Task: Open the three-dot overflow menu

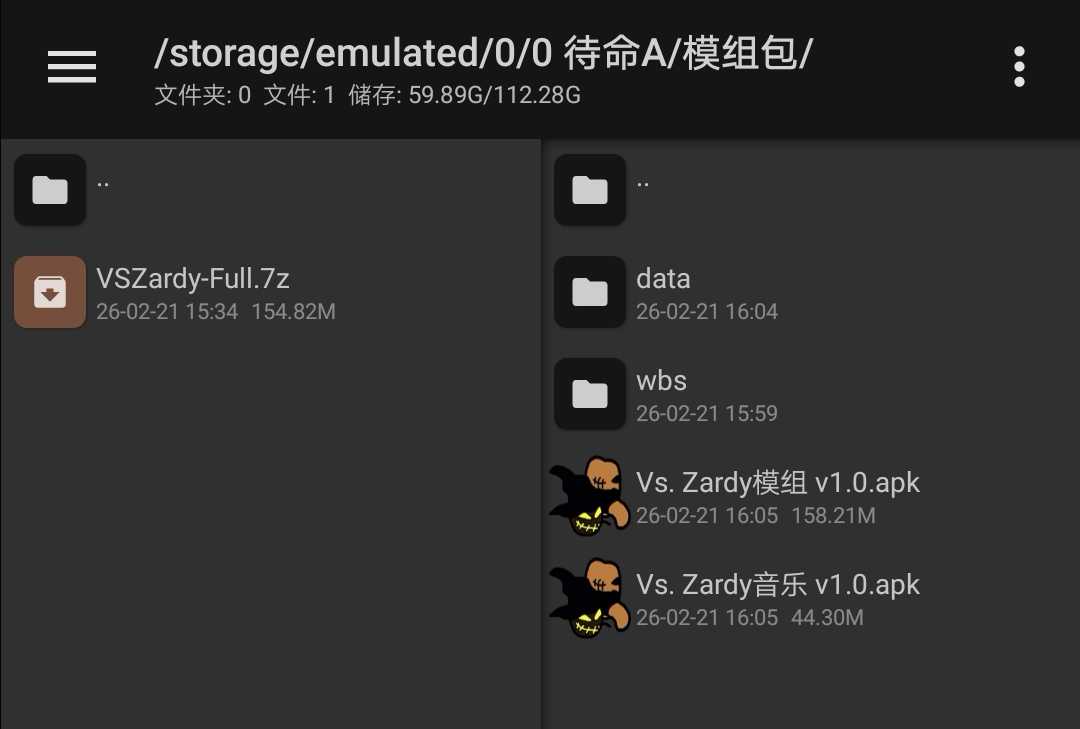Action: pos(1019,67)
